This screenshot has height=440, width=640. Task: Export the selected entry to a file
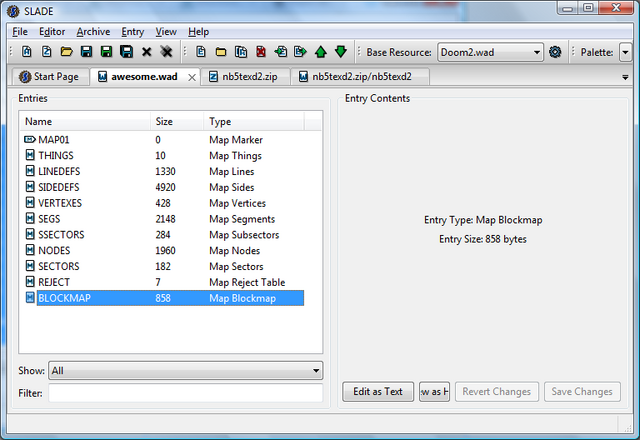click(x=301, y=52)
